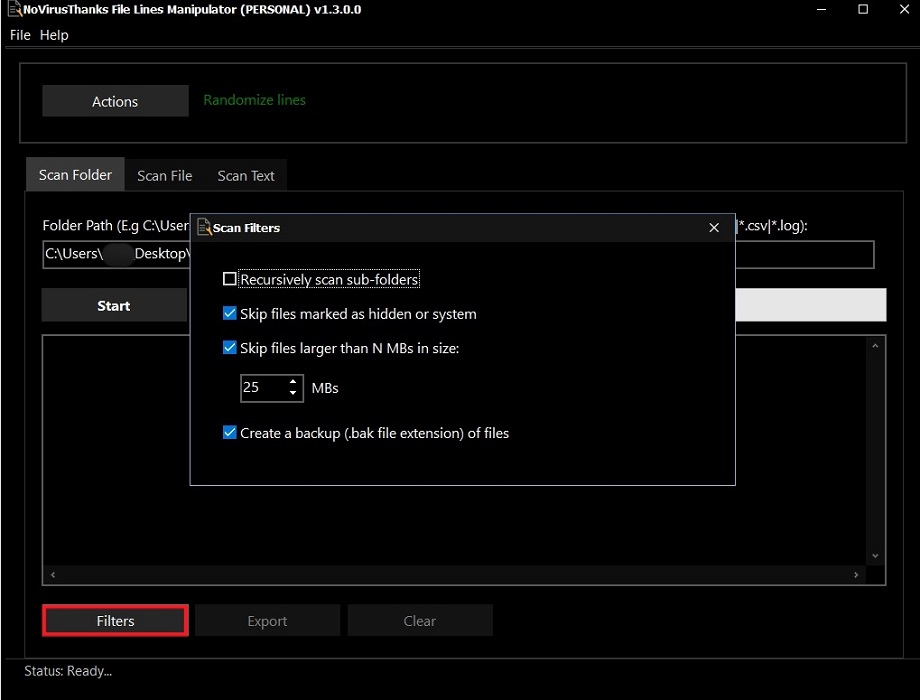This screenshot has height=700, width=920.
Task: Switch to the Scan File tab
Action: [164, 175]
